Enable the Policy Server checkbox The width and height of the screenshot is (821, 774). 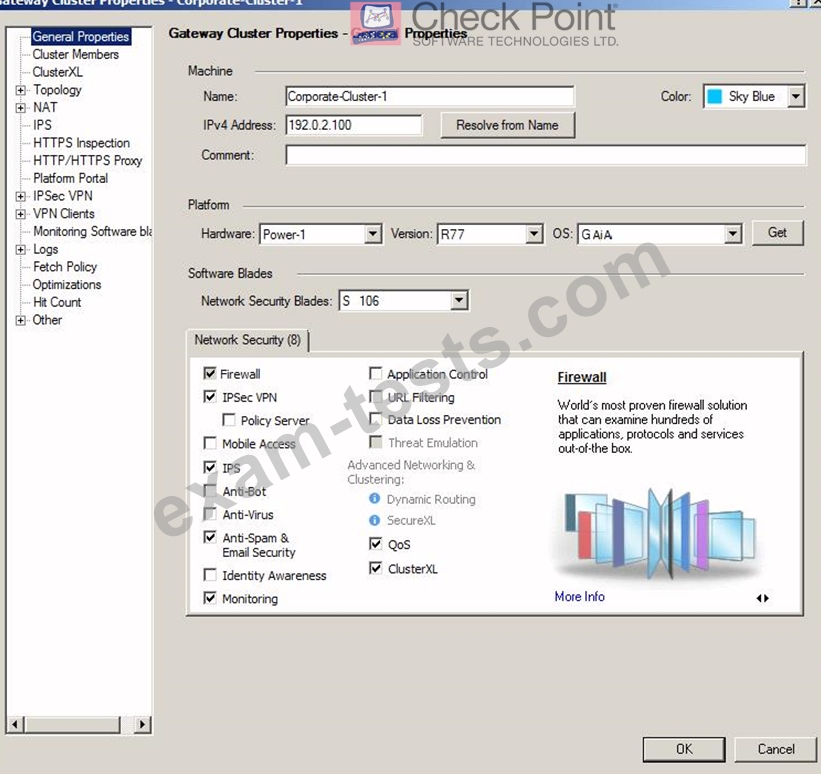tap(229, 420)
